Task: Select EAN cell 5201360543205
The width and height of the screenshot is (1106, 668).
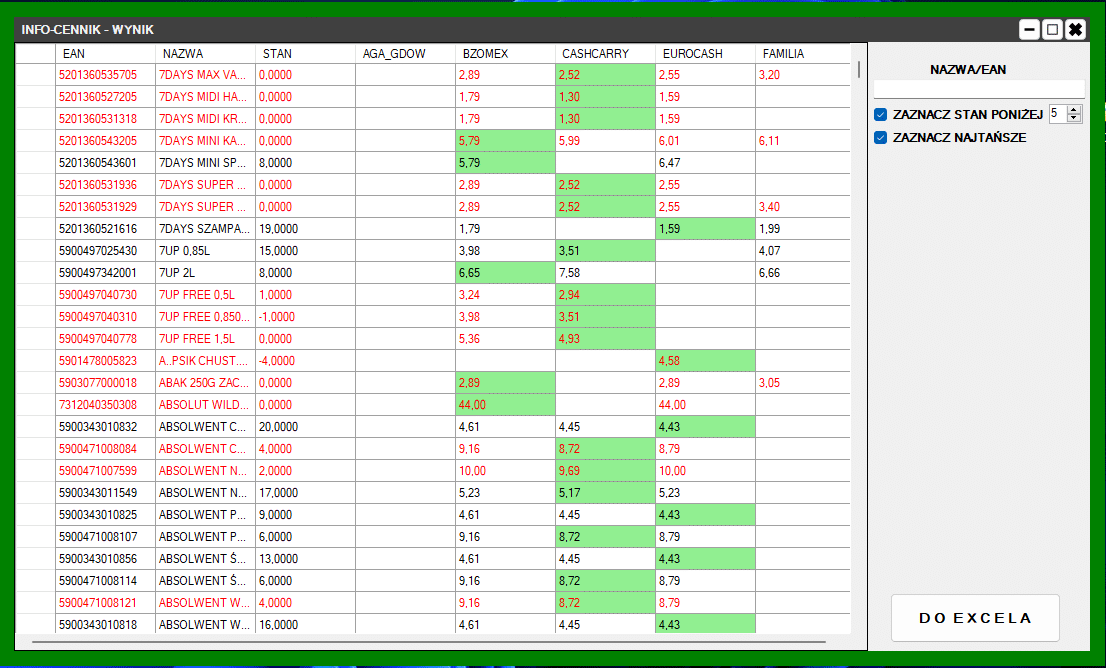Action: (105, 140)
